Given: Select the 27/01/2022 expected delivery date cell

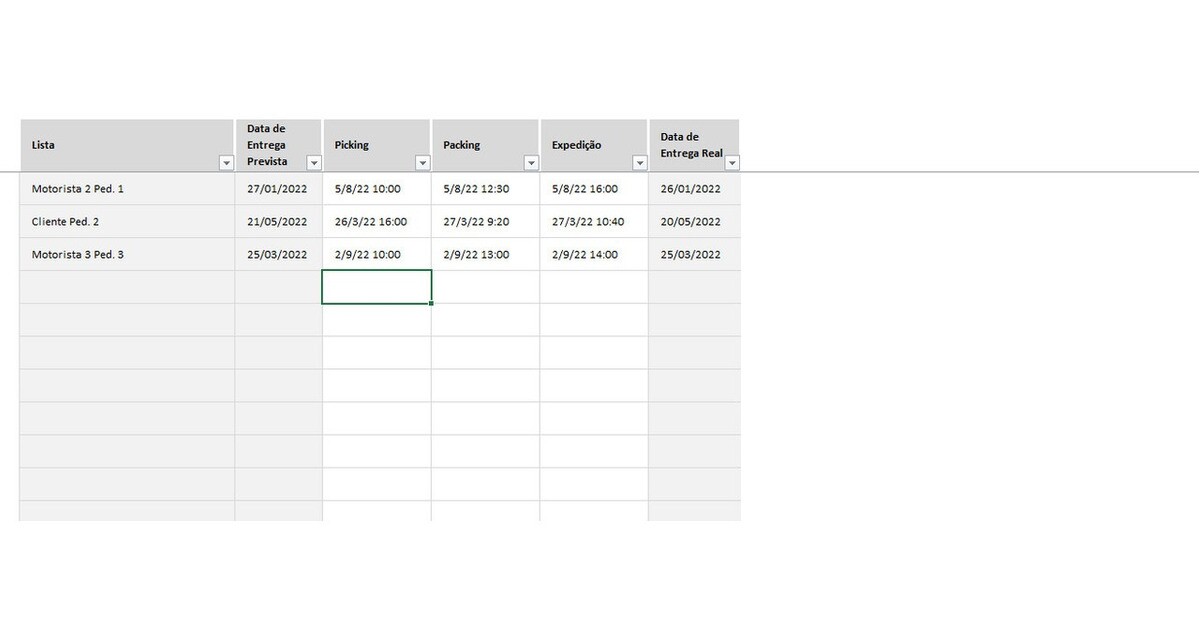Looking at the screenshot, I should (x=277, y=189).
